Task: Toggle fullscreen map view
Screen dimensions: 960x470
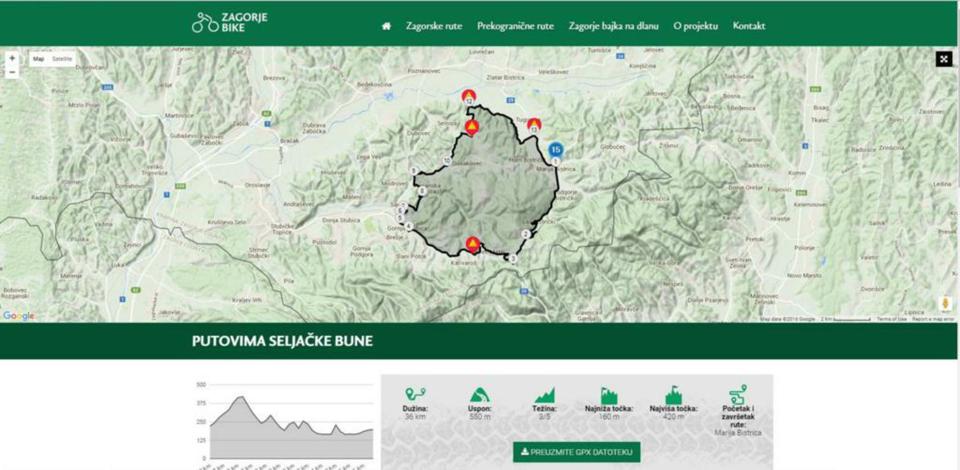Action: [x=942, y=59]
